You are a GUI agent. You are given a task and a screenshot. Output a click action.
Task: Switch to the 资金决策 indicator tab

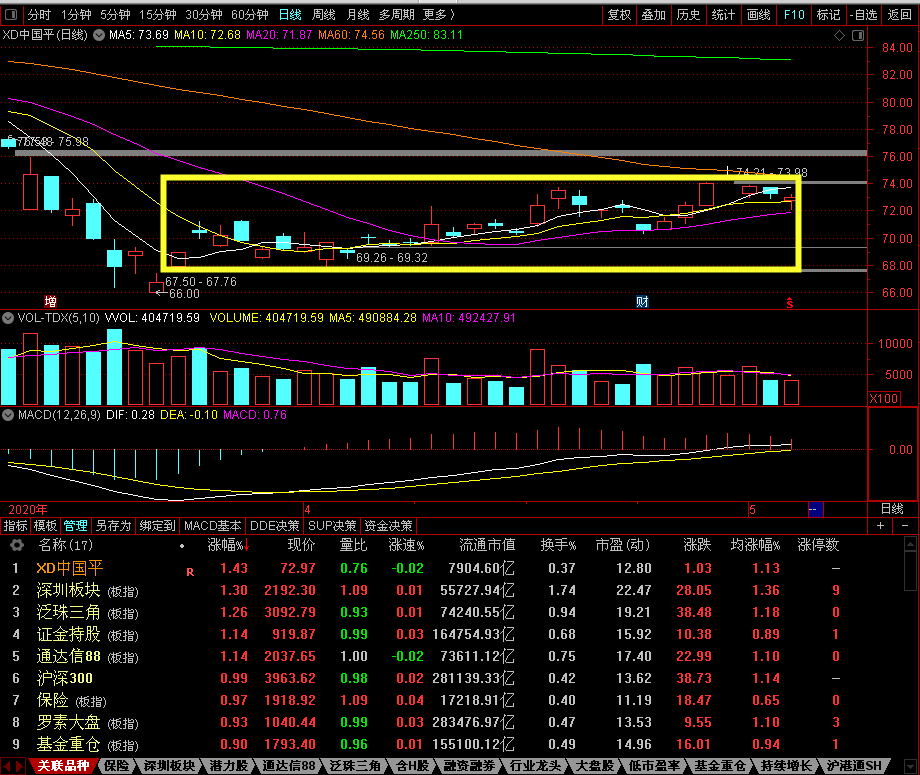[388, 526]
